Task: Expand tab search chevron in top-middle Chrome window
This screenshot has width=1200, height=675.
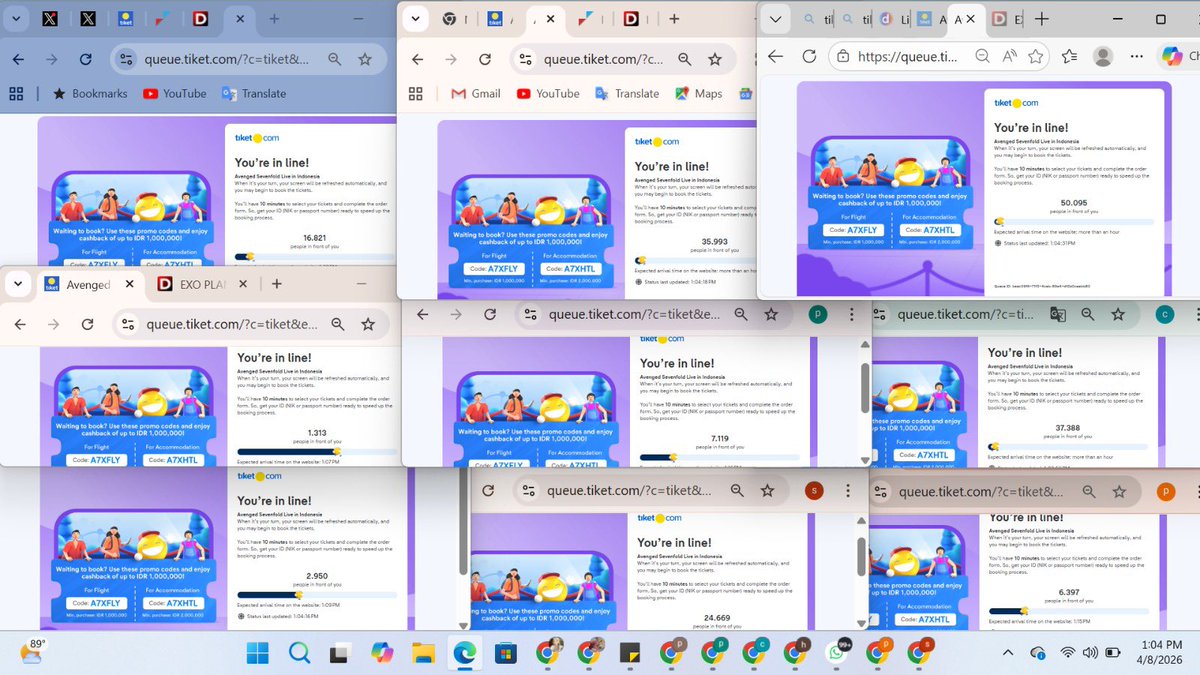Action: pyautogui.click(x=416, y=18)
